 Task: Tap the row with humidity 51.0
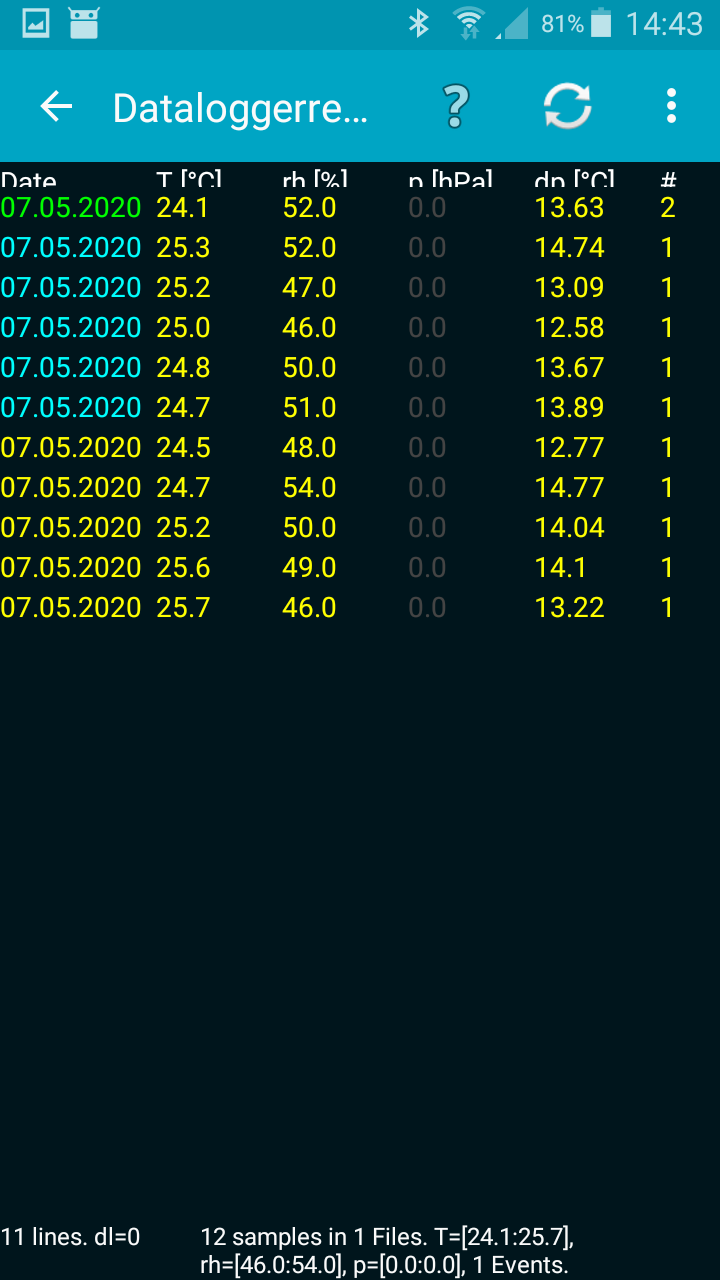tap(340, 408)
